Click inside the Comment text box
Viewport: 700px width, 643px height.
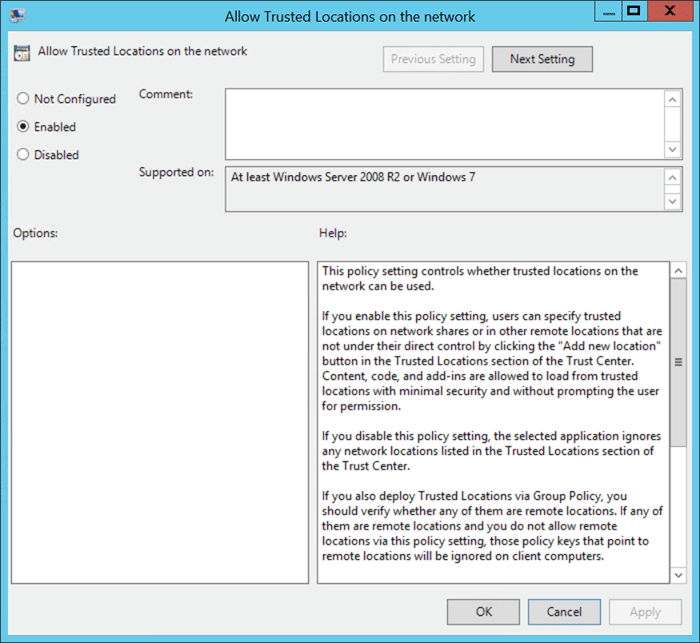445,124
